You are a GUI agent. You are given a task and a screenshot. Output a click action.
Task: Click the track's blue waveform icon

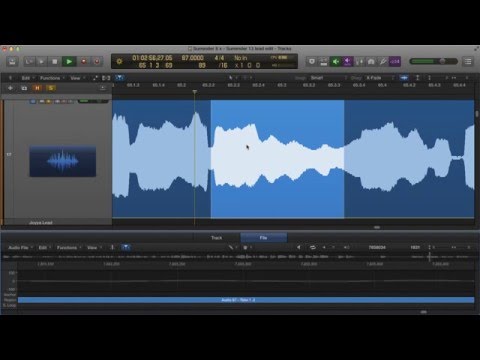[x=63, y=161]
